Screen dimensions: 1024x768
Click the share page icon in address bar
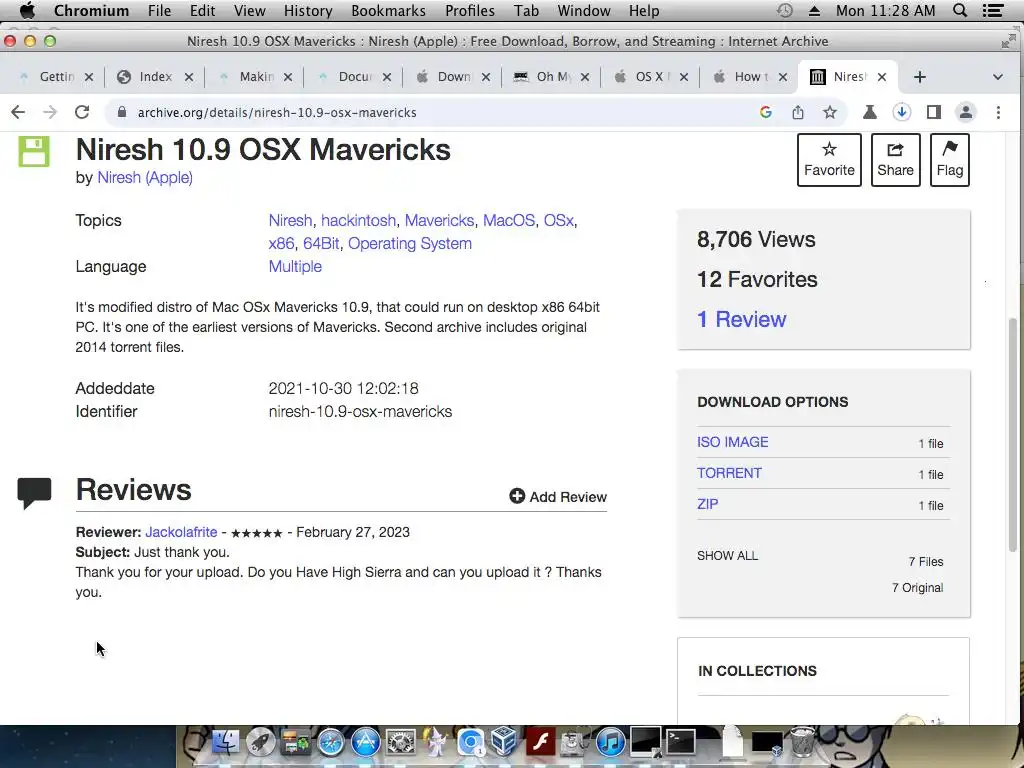pos(798,112)
